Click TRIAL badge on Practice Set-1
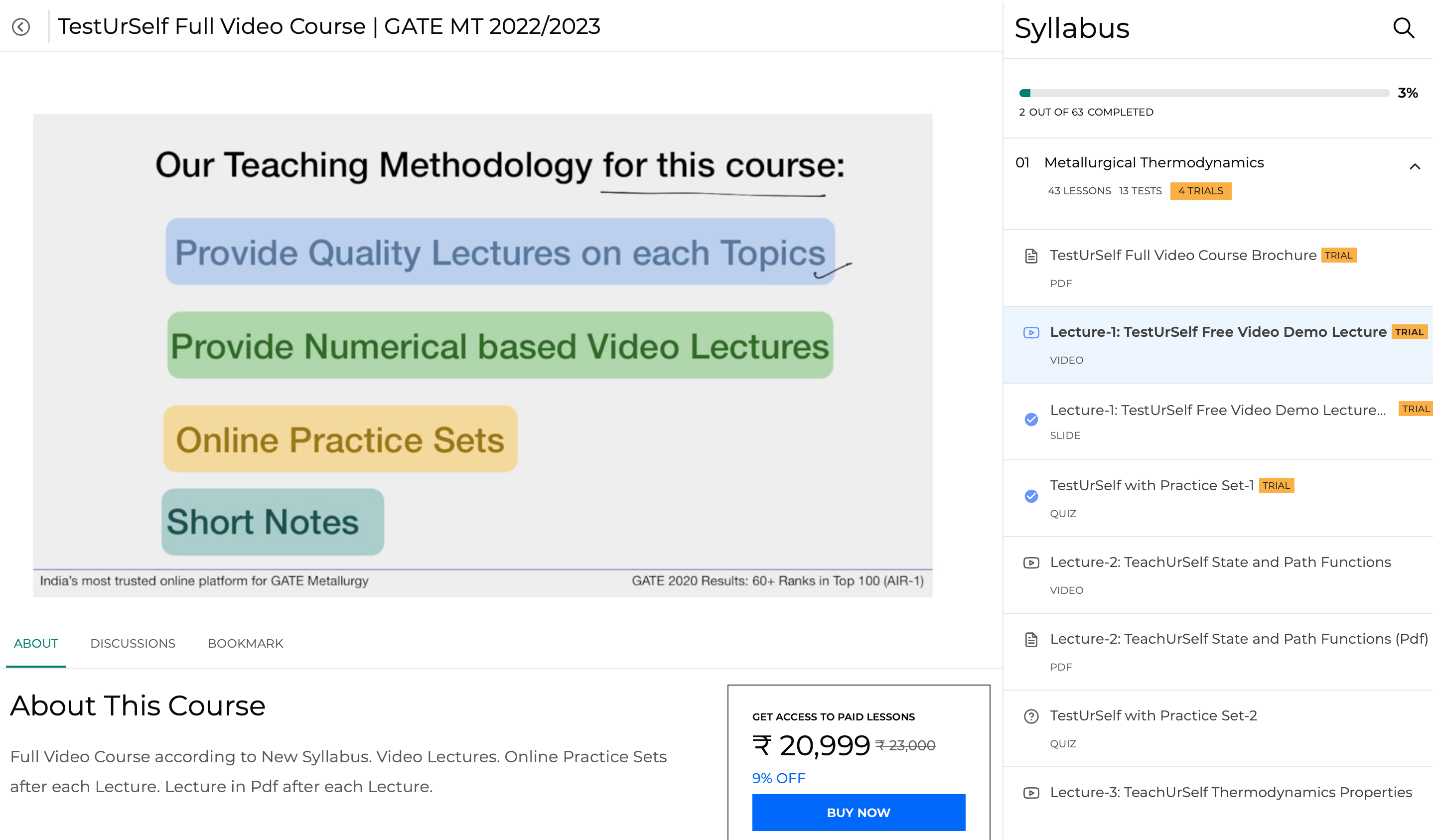The image size is (1433, 840). click(x=1276, y=486)
